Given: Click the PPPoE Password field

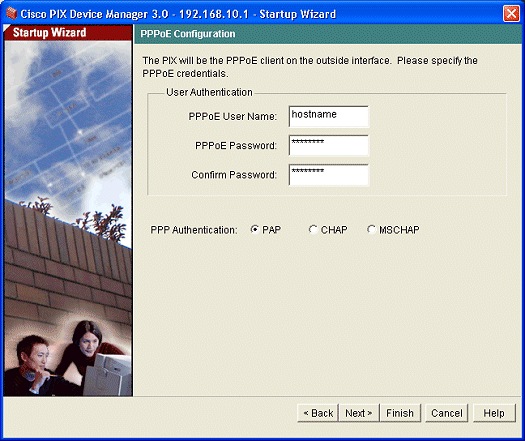Looking at the screenshot, I should [x=328, y=145].
